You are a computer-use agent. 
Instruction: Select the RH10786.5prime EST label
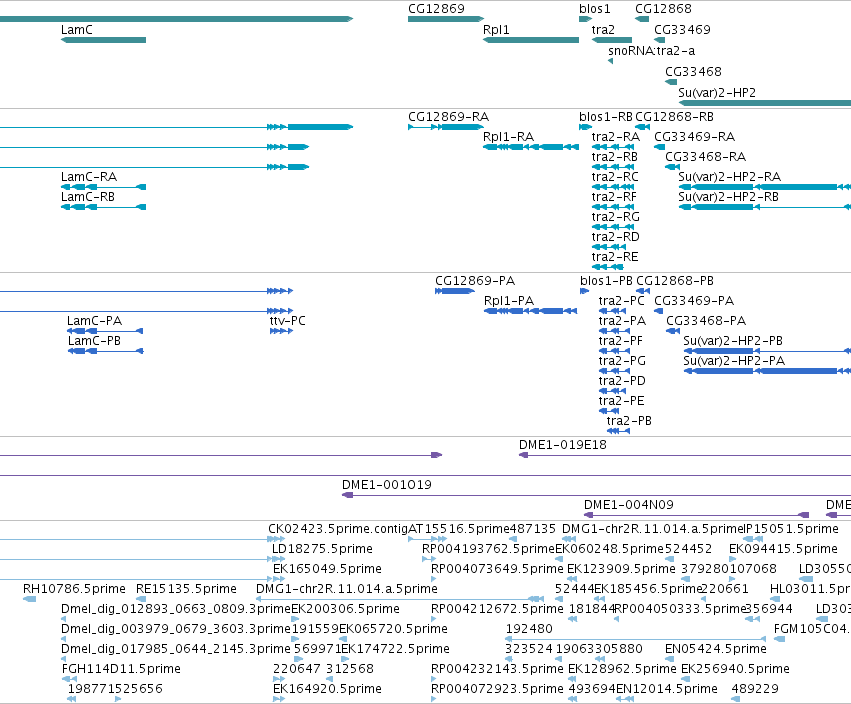74,589
